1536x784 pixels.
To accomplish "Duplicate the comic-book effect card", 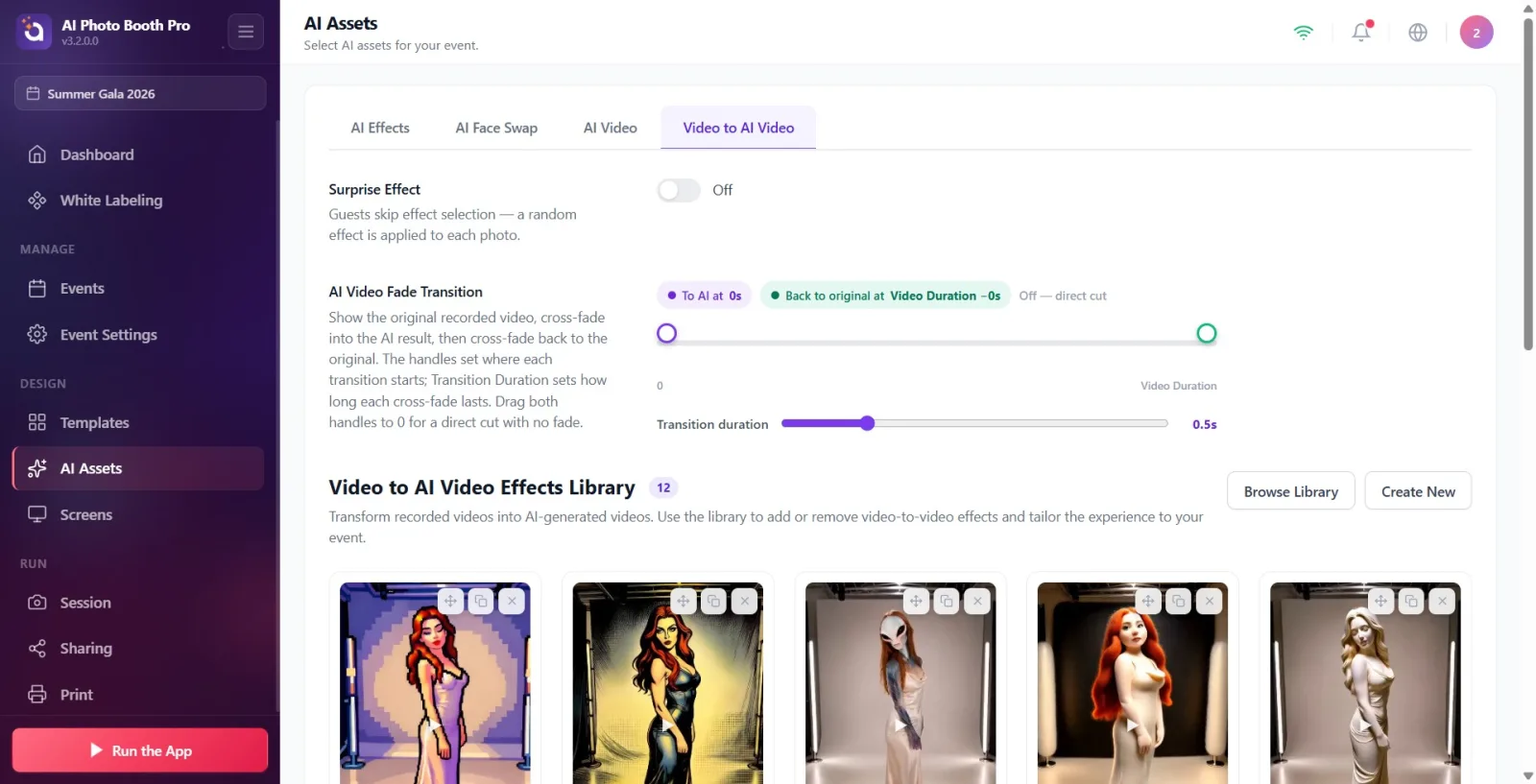I will click(x=713, y=601).
